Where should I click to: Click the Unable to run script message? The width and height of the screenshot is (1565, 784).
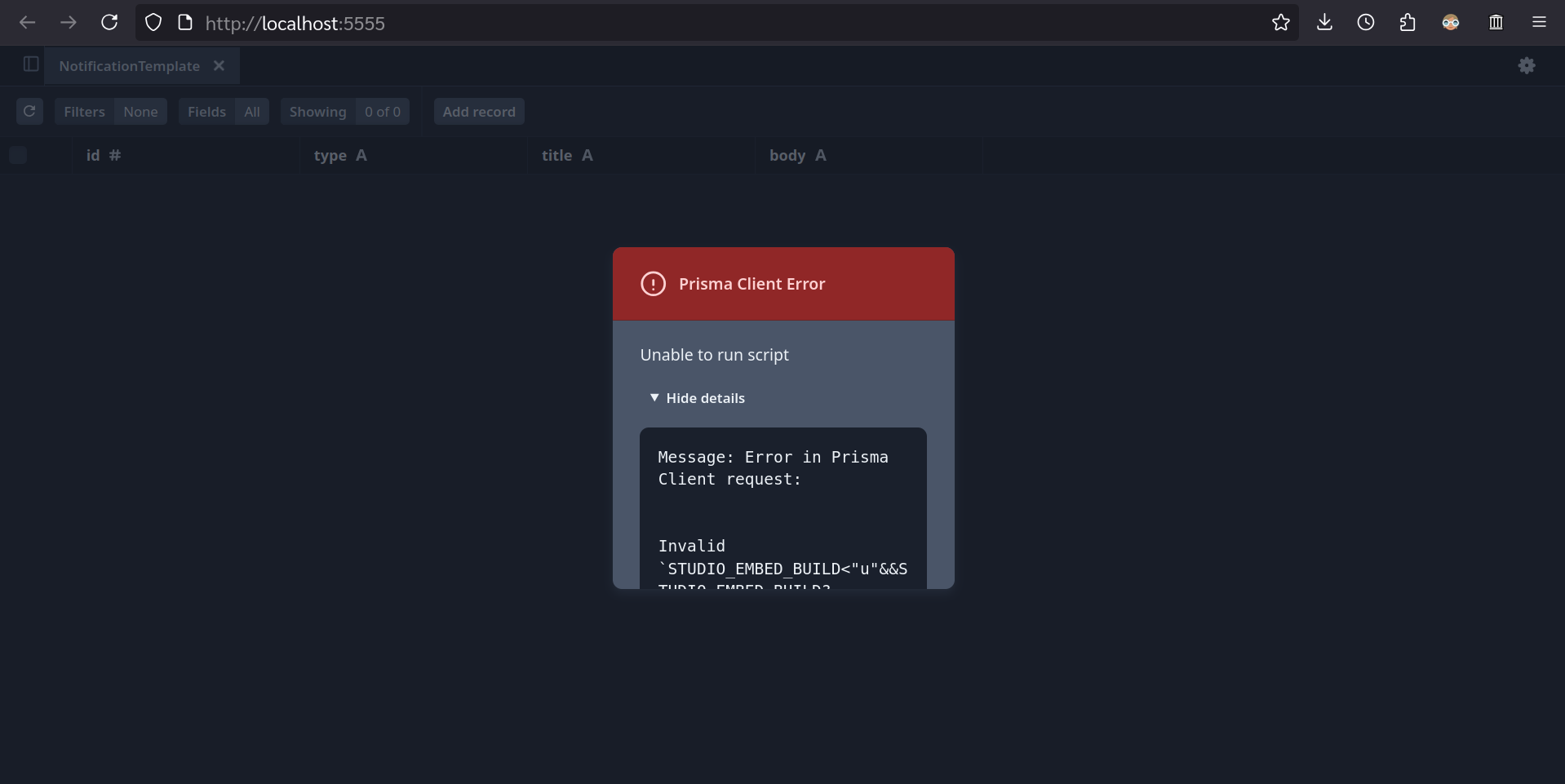tap(714, 355)
